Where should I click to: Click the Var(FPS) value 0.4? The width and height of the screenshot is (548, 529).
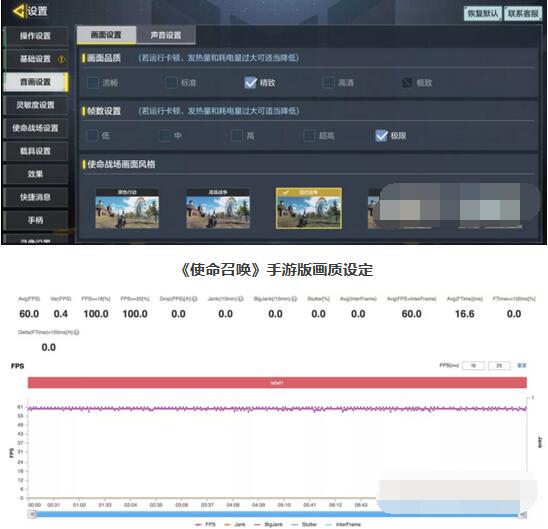point(61,314)
